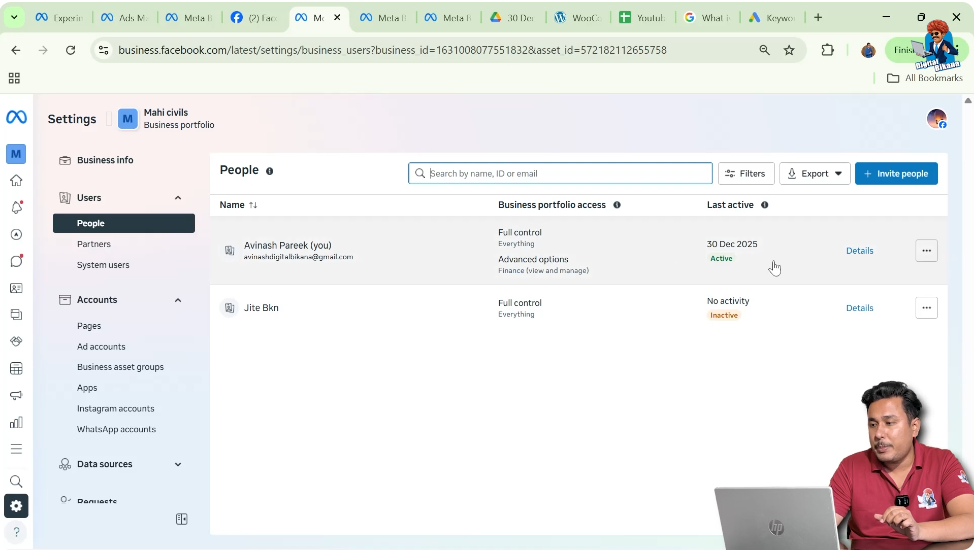Collapse sidebar with the panel toggle icon

pyautogui.click(x=182, y=519)
